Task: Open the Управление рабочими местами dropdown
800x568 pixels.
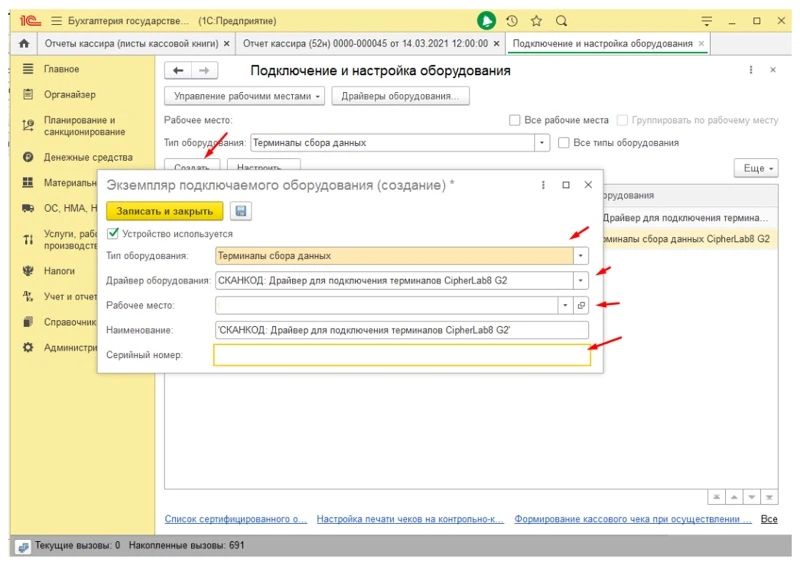Action: tap(245, 96)
